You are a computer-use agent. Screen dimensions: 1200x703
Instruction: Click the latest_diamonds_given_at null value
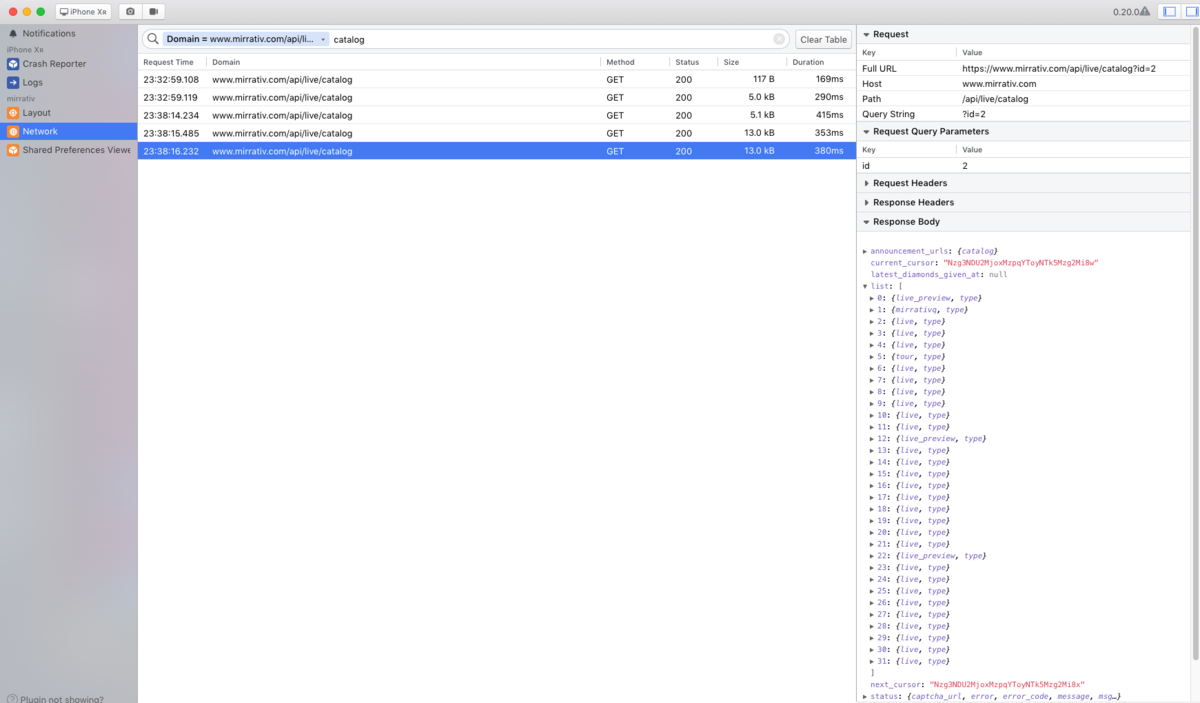[x=998, y=274]
